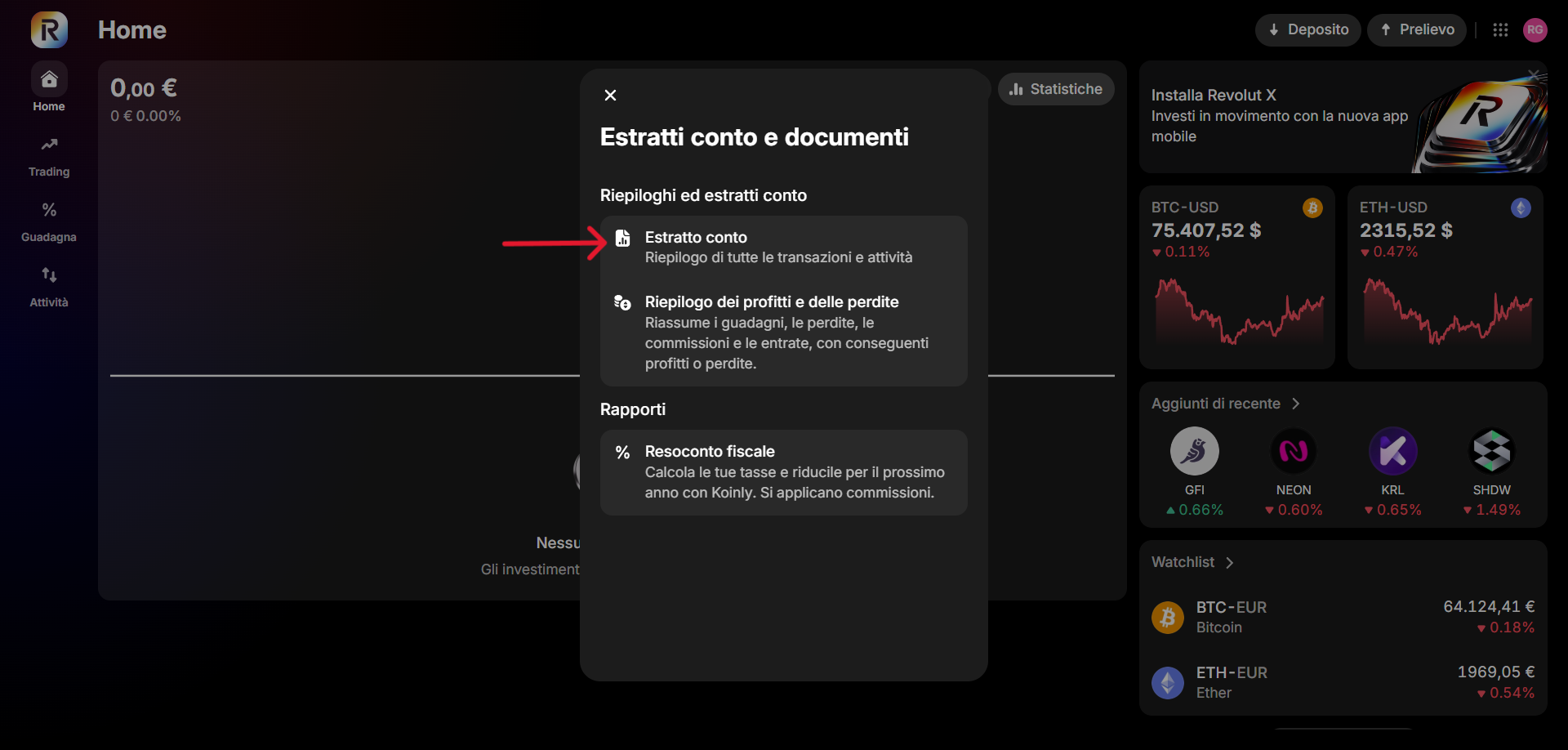Click the profit and loss summary icon
The width and height of the screenshot is (1568, 750).
coord(622,302)
